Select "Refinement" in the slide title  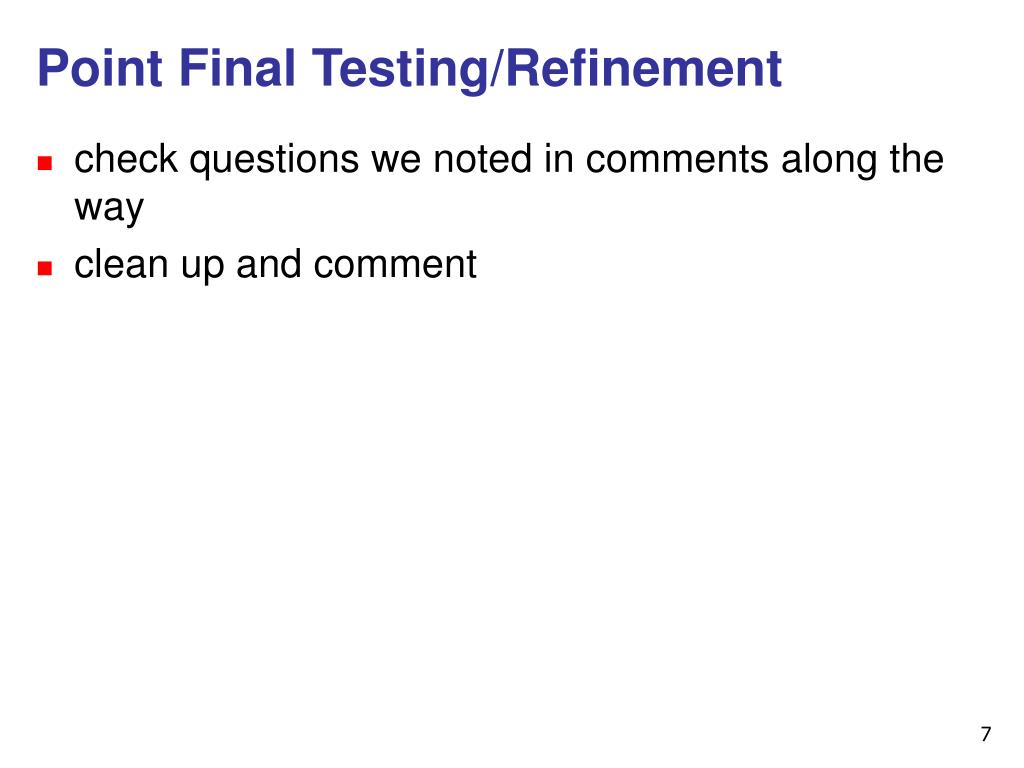click(643, 68)
